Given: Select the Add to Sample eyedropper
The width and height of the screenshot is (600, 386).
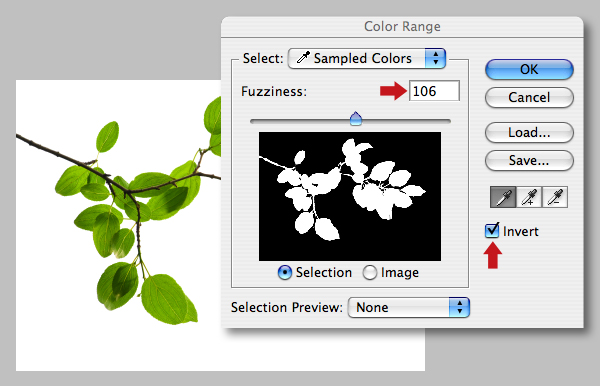Looking at the screenshot, I should click(529, 197).
